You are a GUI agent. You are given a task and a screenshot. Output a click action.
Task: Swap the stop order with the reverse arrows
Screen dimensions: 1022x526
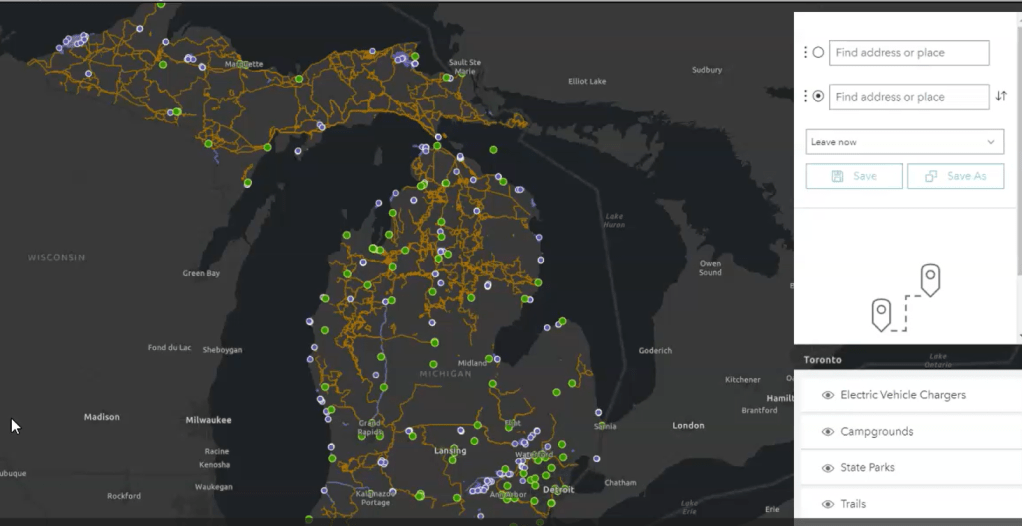[1001, 96]
